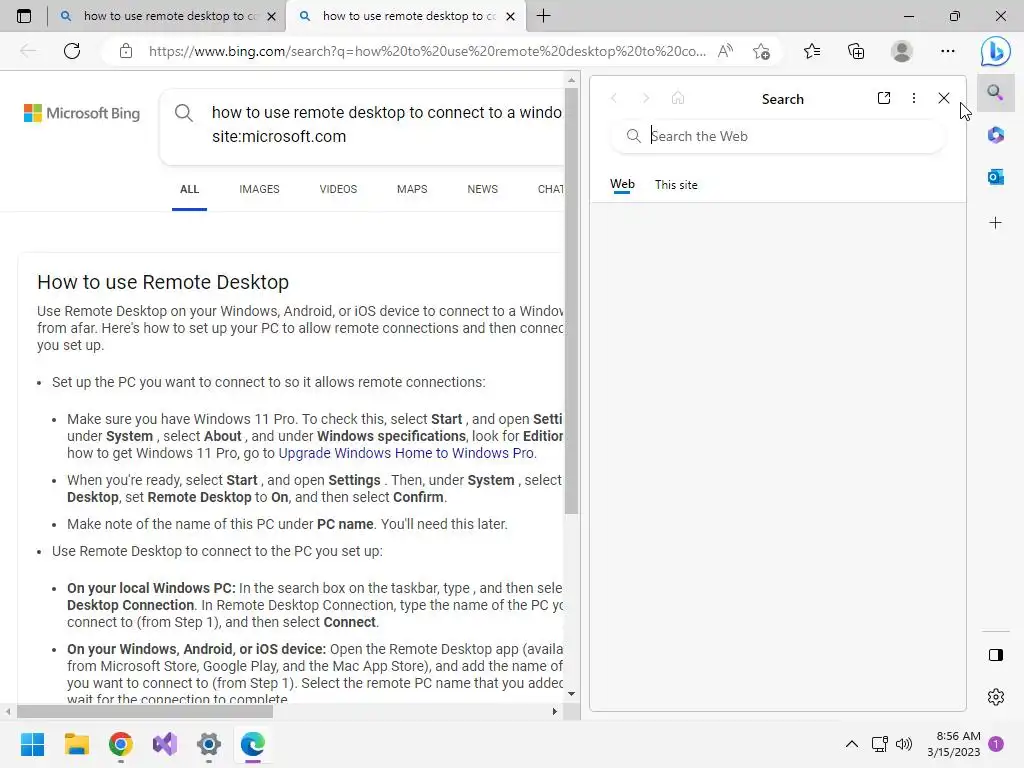Add a new app to the sidebar
Viewport: 1024px width, 768px height.
pyautogui.click(x=995, y=223)
